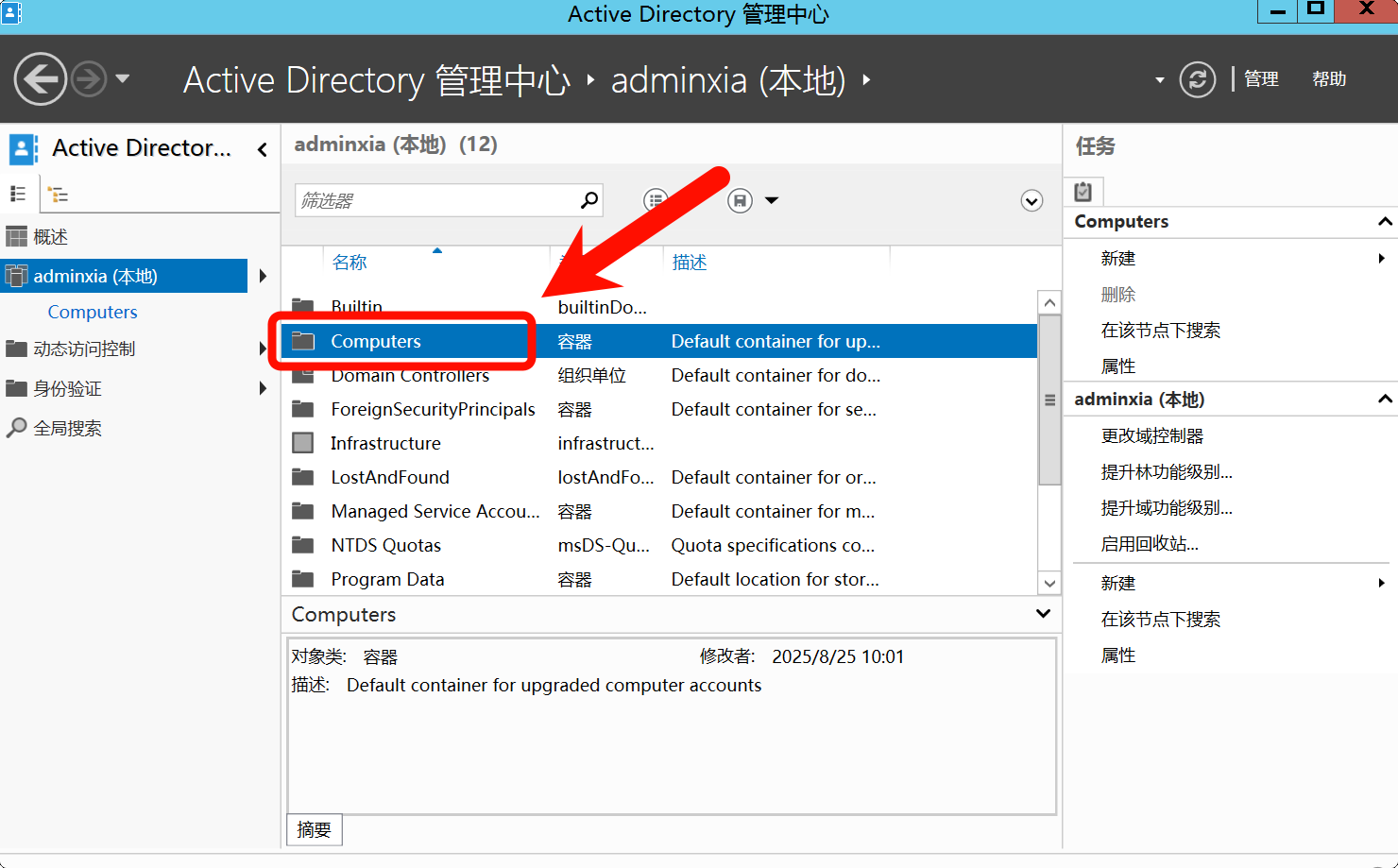This screenshot has width=1398, height=868.
Task: Click 启用回收站 task link
Action: pyautogui.click(x=1149, y=544)
